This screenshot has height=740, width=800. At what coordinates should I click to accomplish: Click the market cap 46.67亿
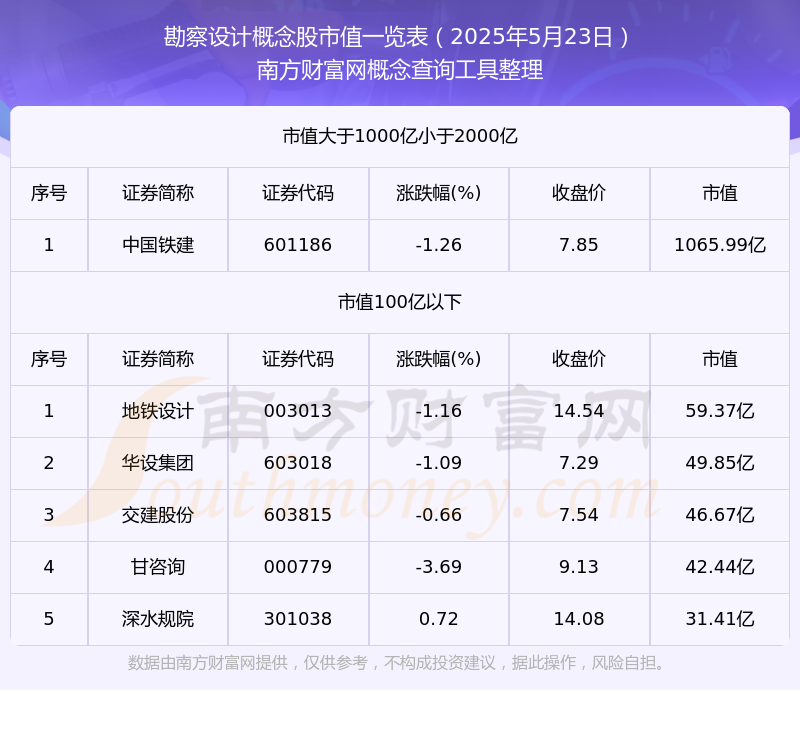click(720, 515)
